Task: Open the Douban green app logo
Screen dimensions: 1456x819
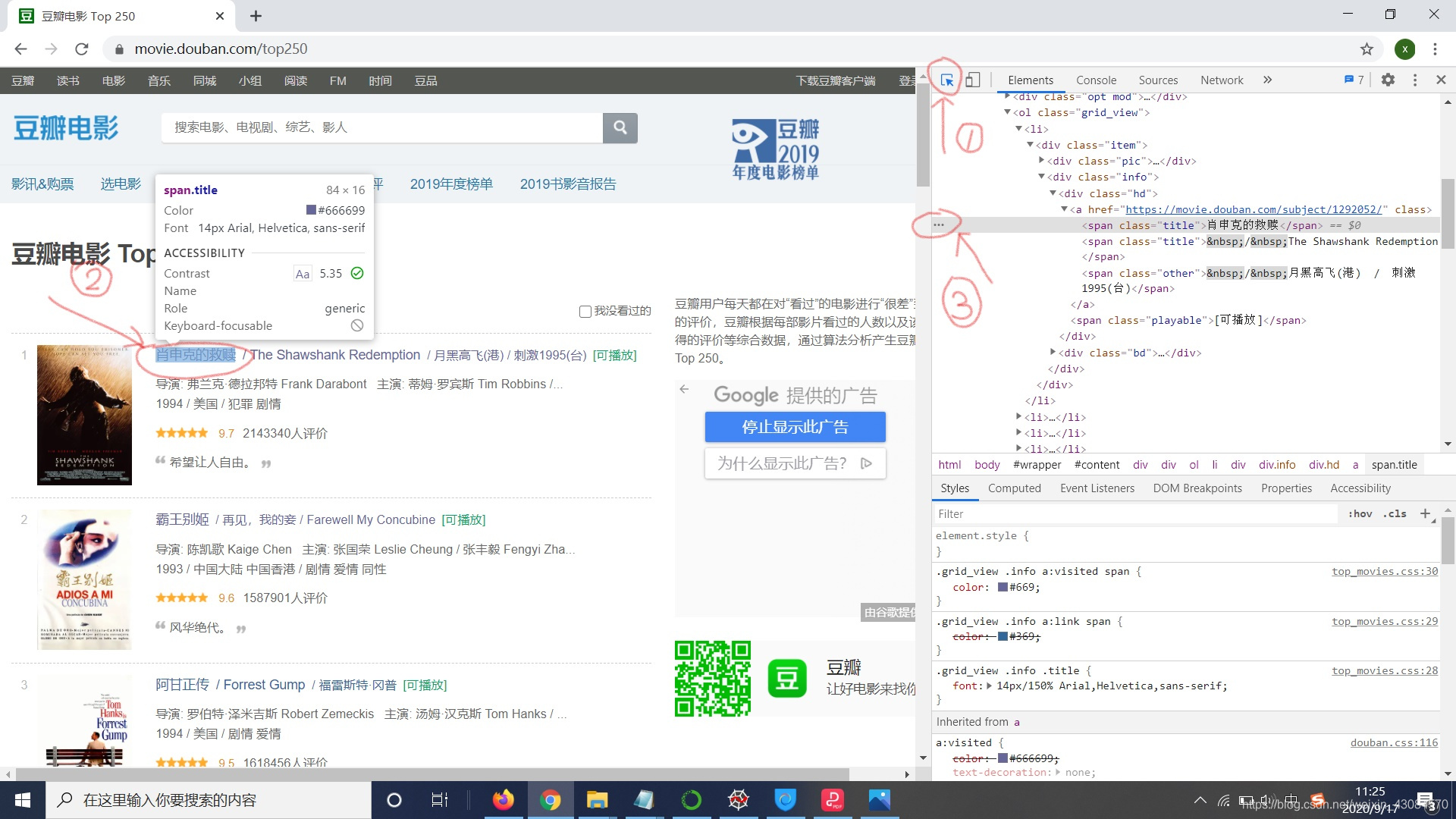Action: [x=787, y=677]
